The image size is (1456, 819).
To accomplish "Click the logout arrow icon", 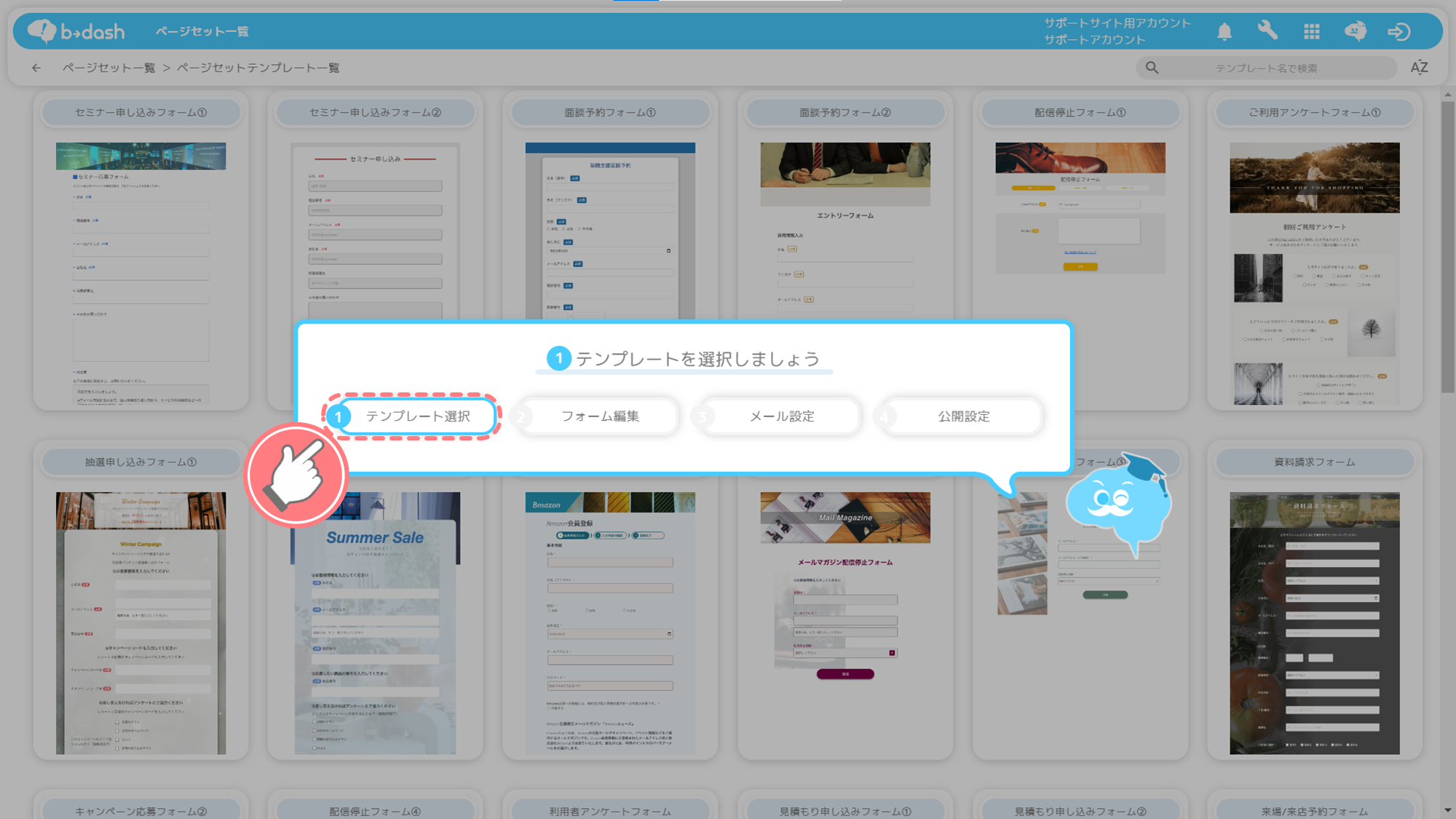I will 1398,31.
